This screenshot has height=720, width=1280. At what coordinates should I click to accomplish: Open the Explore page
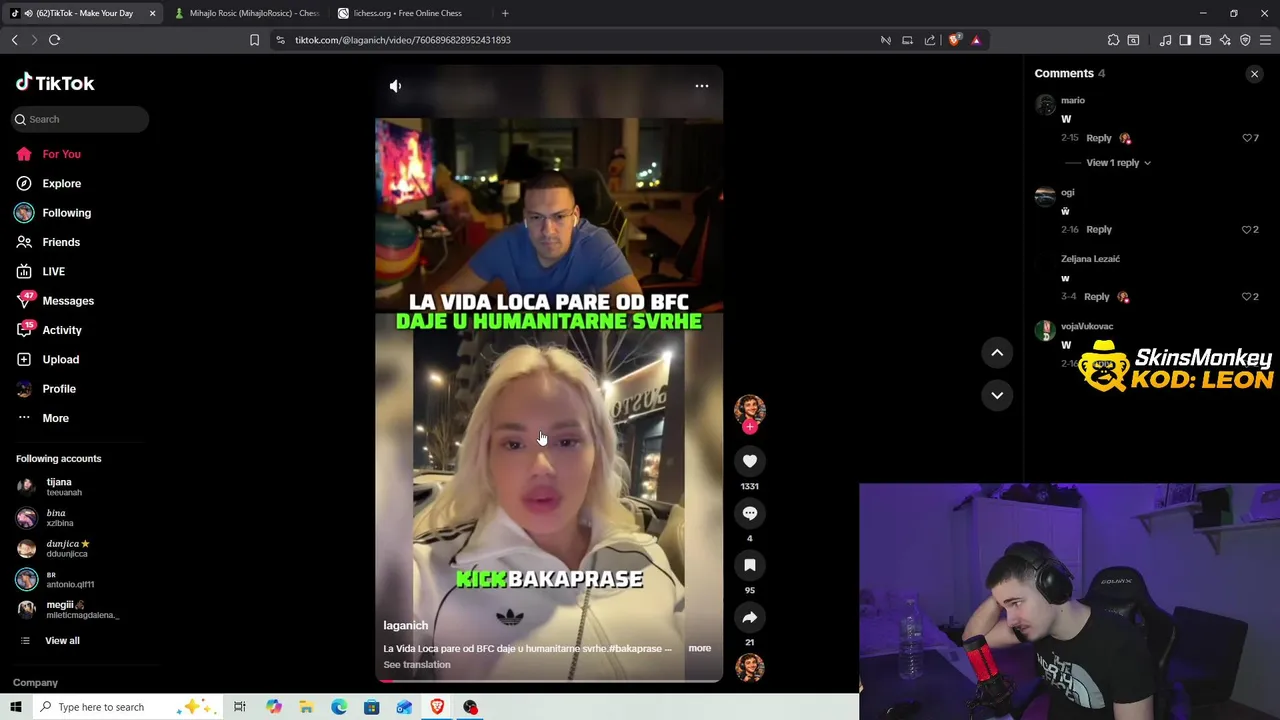pos(61,184)
